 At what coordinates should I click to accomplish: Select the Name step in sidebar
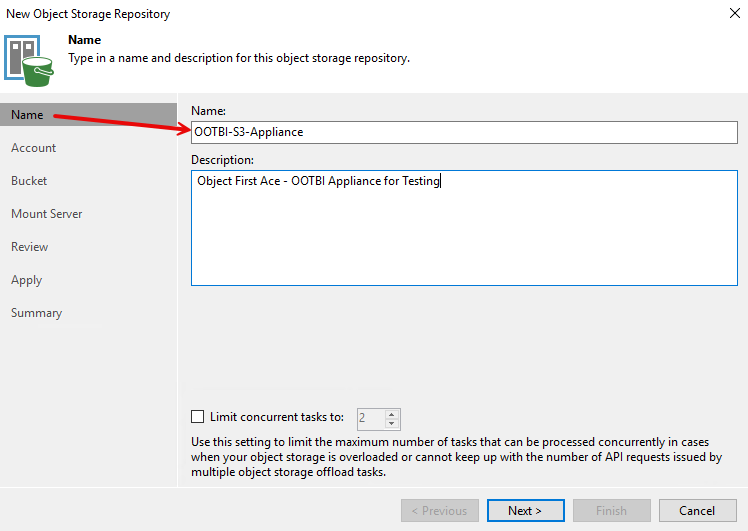coord(27,115)
